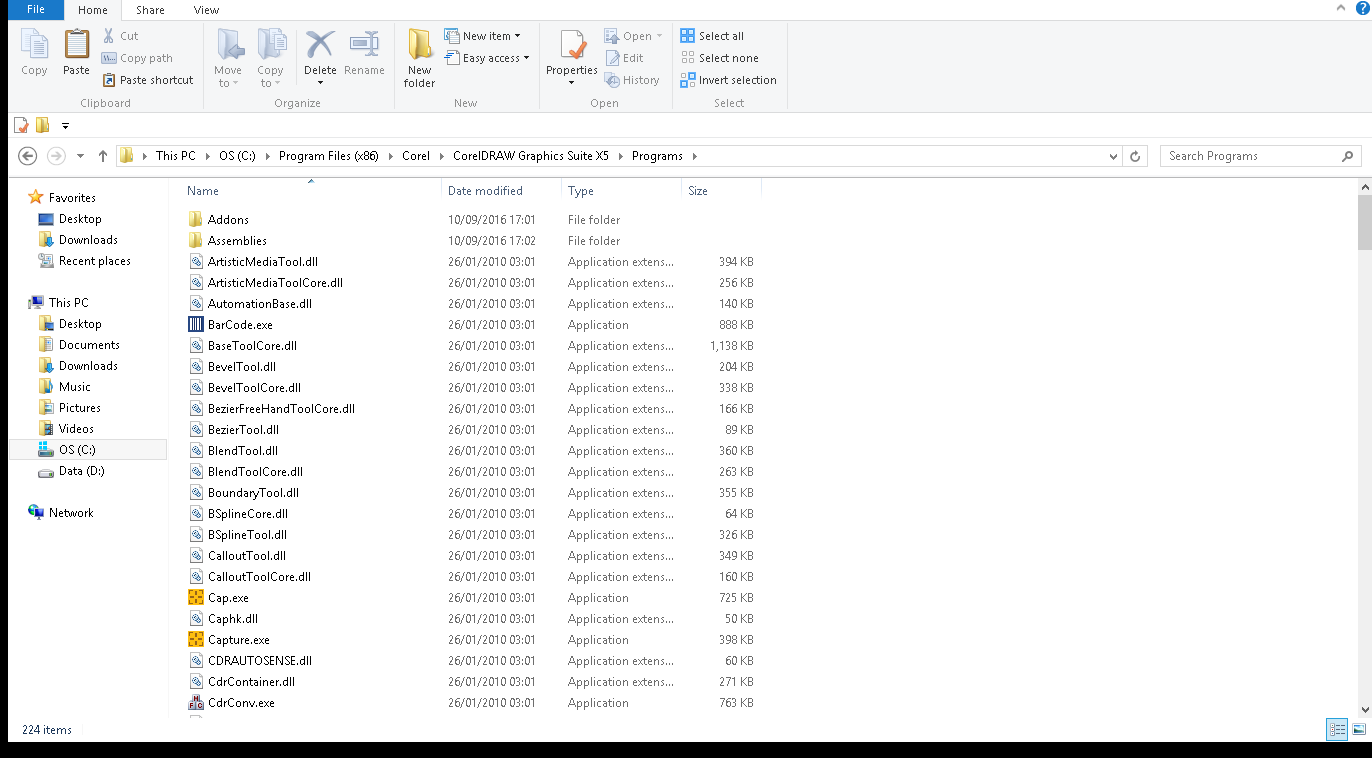Click the red Delete icon
Viewport: 1372px width, 758px height.
[320, 45]
